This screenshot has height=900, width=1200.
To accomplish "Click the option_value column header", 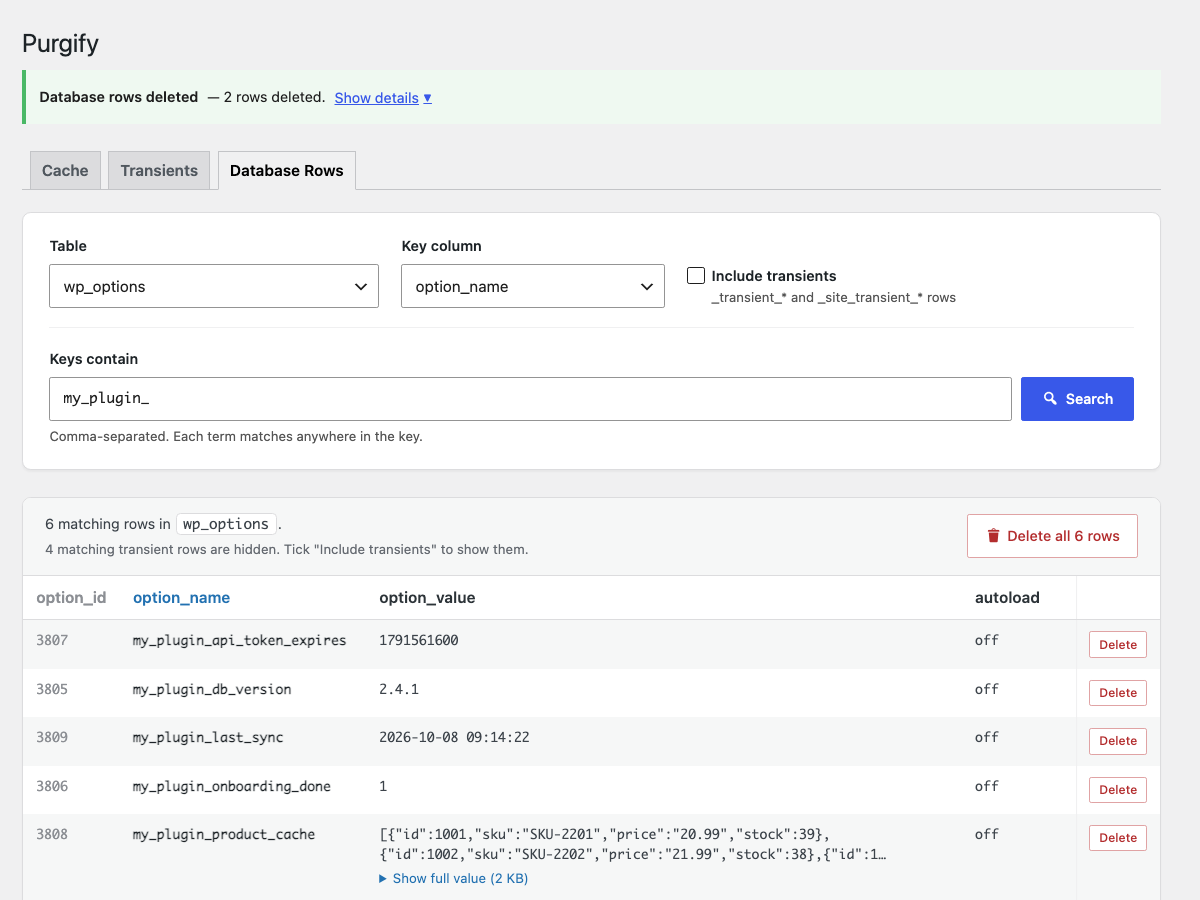I will 427,597.
